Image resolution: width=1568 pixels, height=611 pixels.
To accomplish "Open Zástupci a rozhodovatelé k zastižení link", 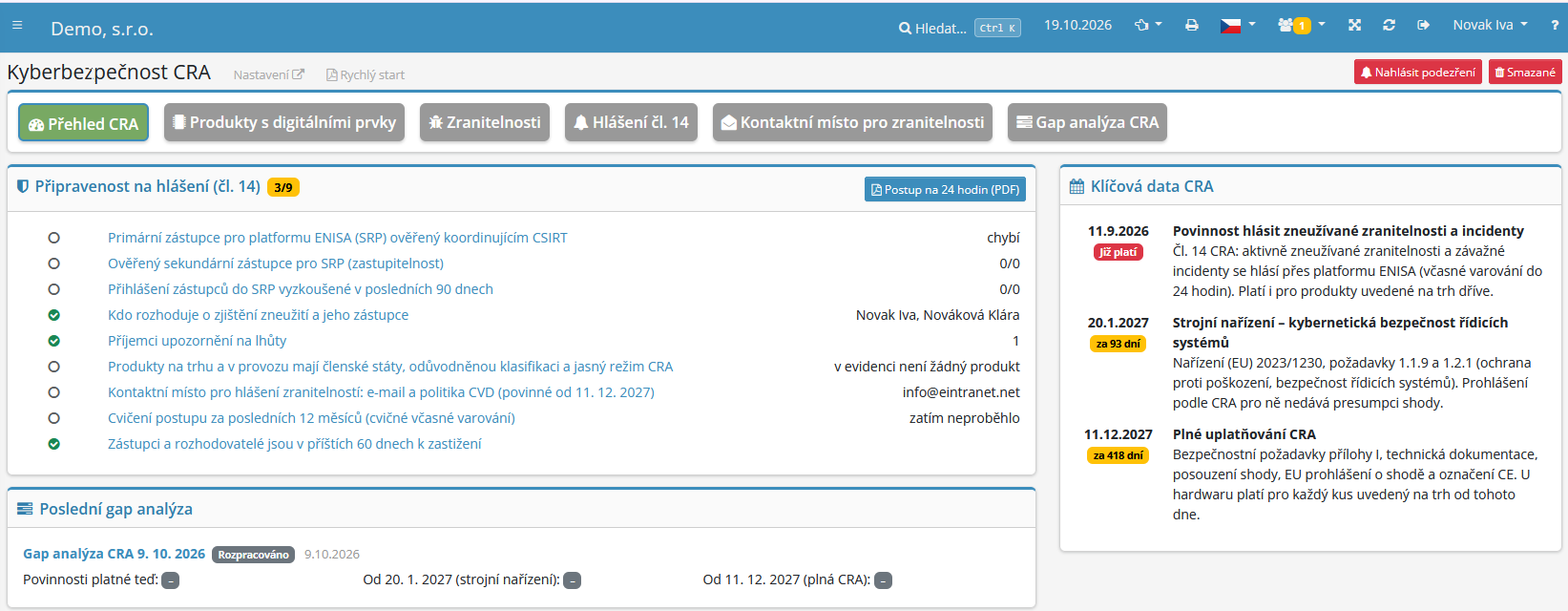I will click(x=295, y=444).
